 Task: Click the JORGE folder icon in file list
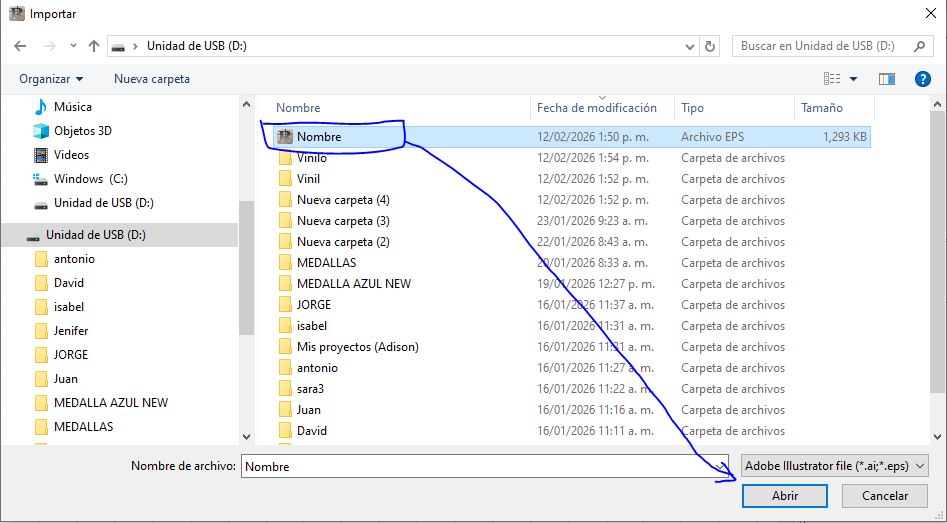pyautogui.click(x=285, y=305)
